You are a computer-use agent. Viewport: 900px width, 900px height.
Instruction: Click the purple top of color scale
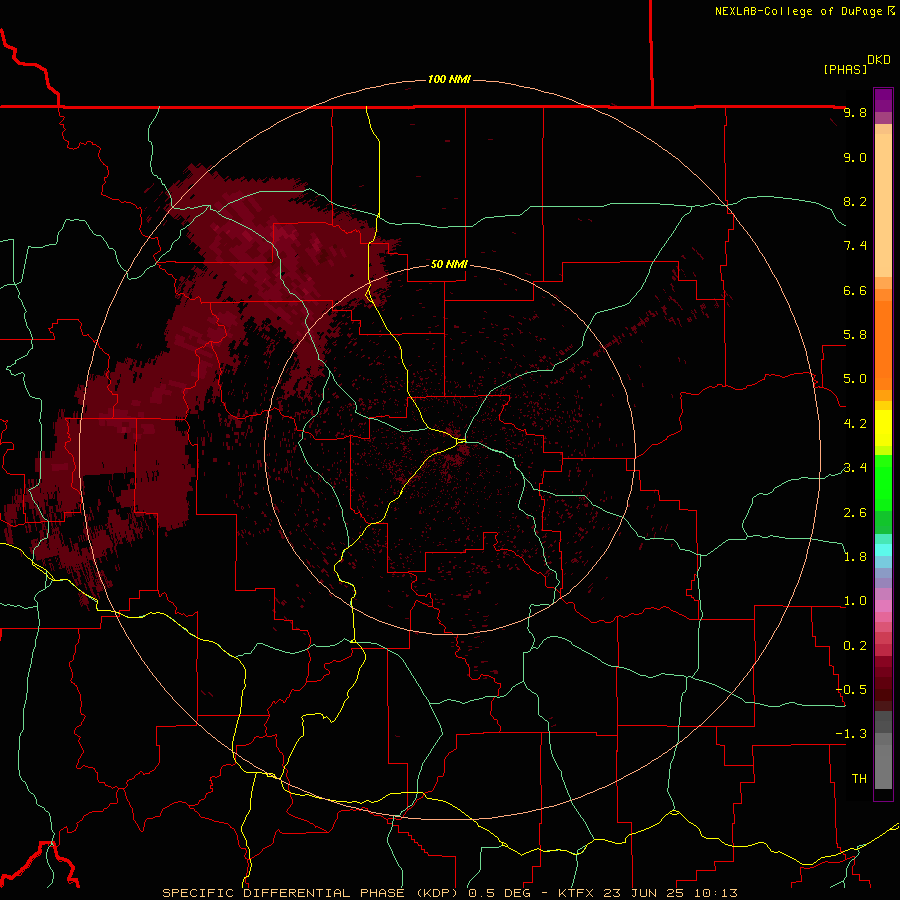(x=883, y=100)
